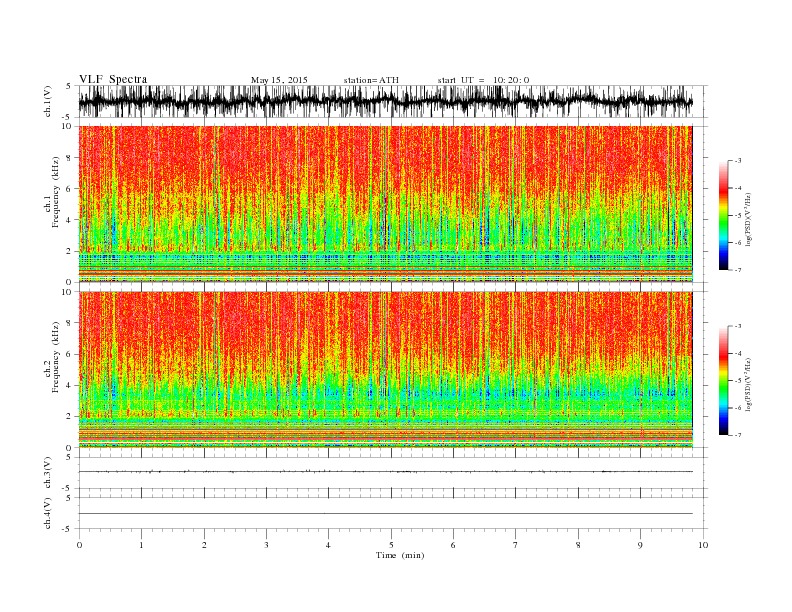Screen dimensions: 792x612
Task: Select the "ch.1(V)" axis label at top
Action: [48, 101]
